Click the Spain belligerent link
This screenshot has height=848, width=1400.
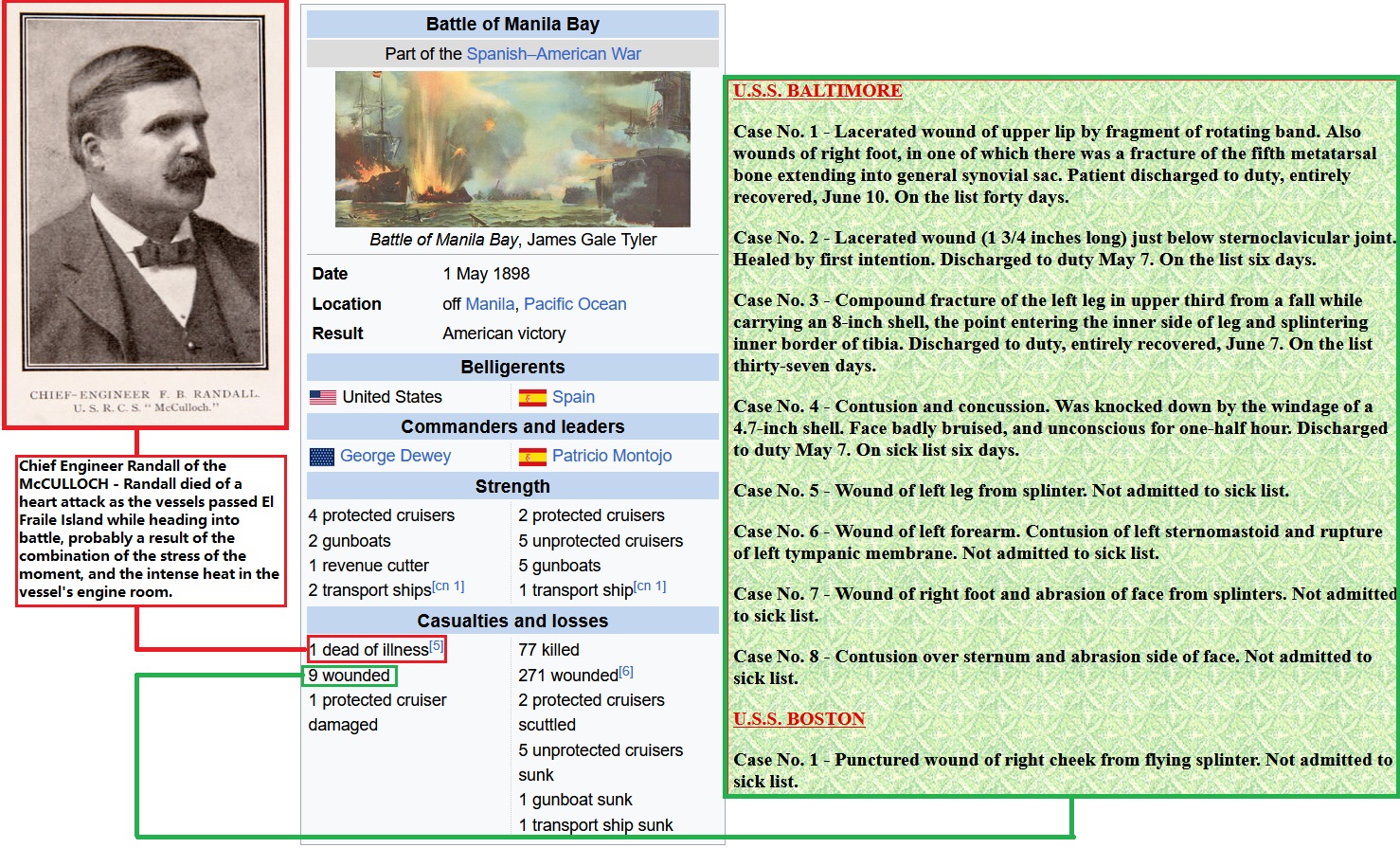[x=573, y=397]
